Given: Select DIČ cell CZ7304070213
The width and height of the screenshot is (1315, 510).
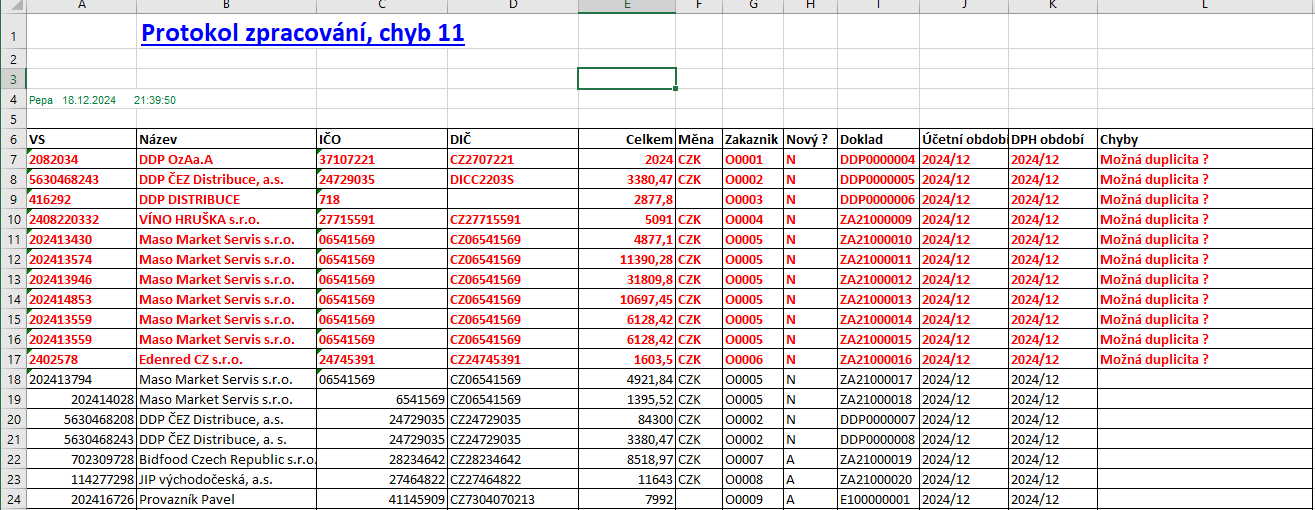Looking at the screenshot, I should pyautogui.click(x=512, y=499).
